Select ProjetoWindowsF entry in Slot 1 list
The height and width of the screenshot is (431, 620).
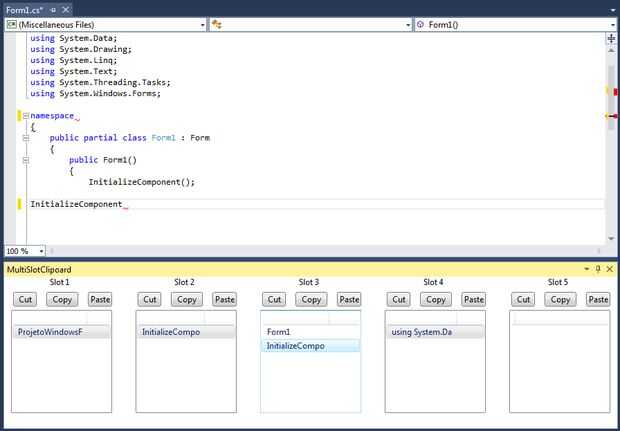61,332
